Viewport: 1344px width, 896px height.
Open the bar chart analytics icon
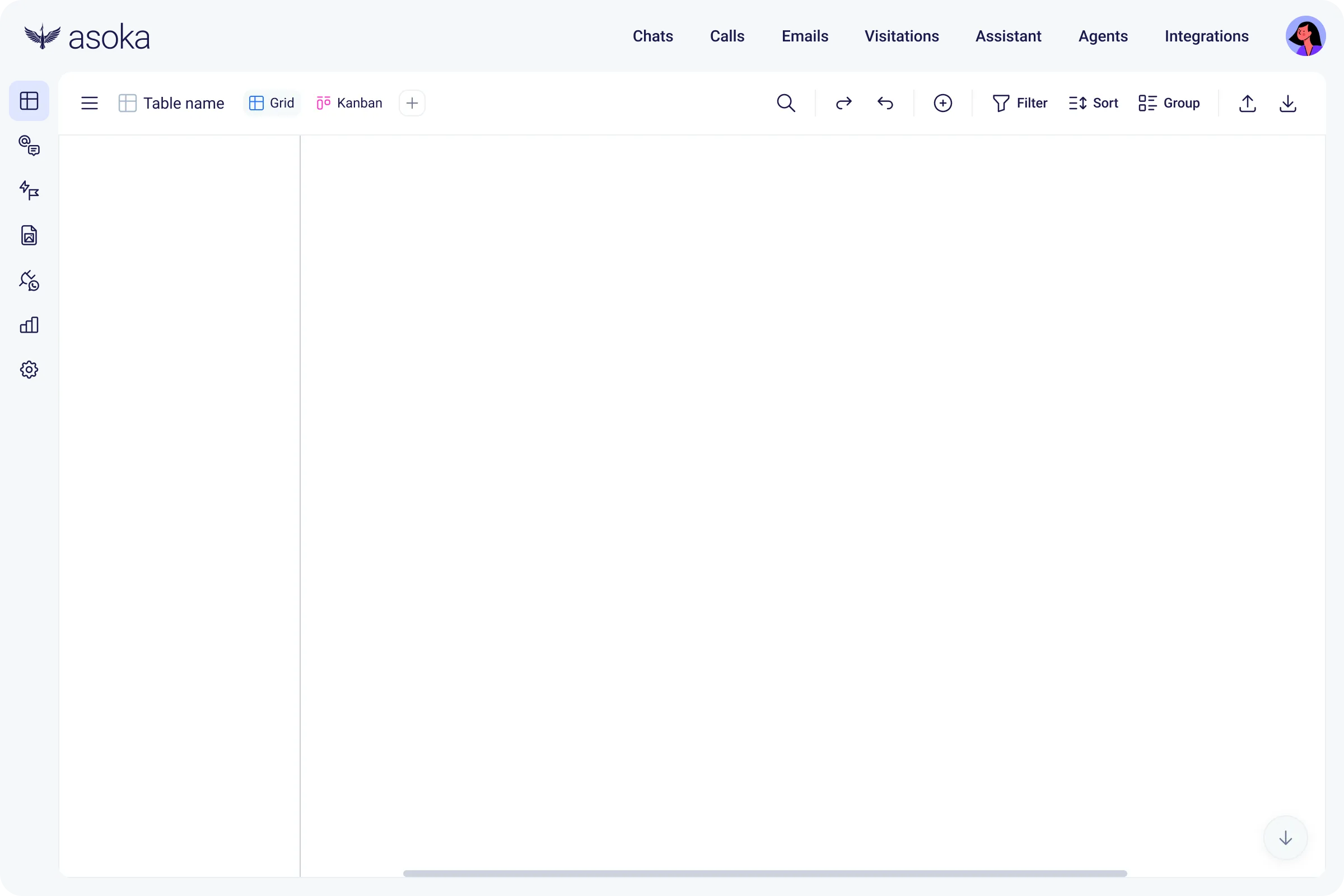[29, 325]
